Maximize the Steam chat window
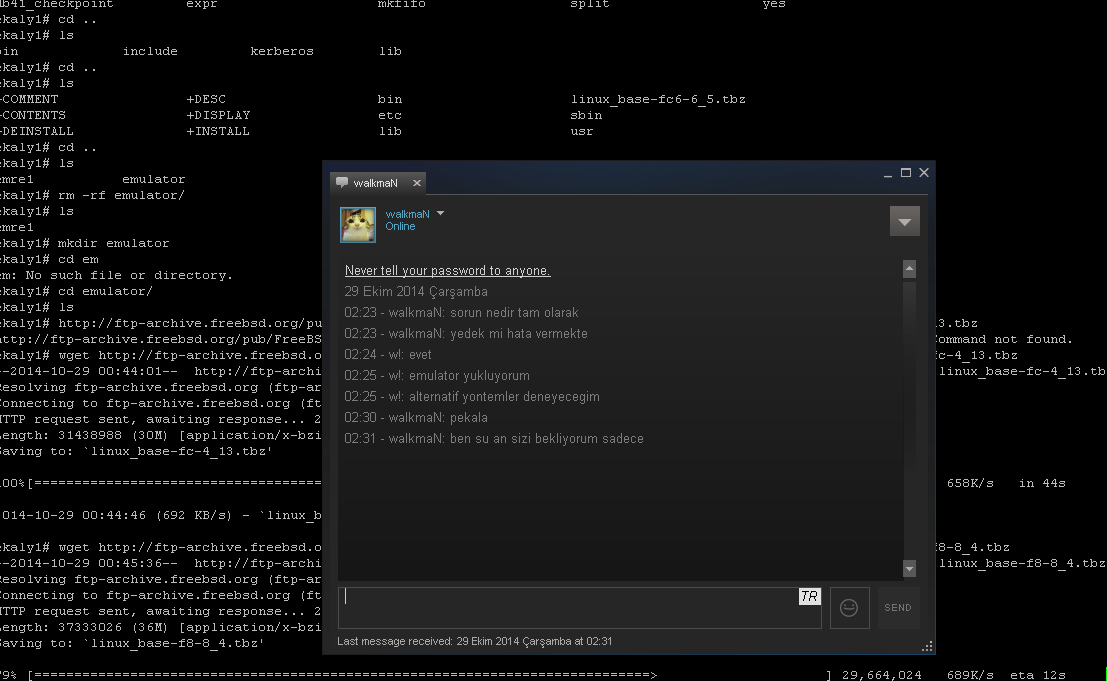Screen dimensions: 1107x681 906,173
